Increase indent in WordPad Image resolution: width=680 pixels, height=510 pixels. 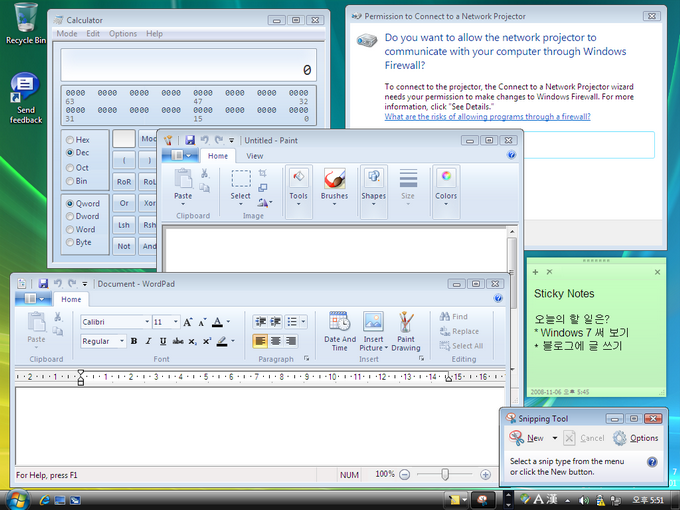coord(276,321)
